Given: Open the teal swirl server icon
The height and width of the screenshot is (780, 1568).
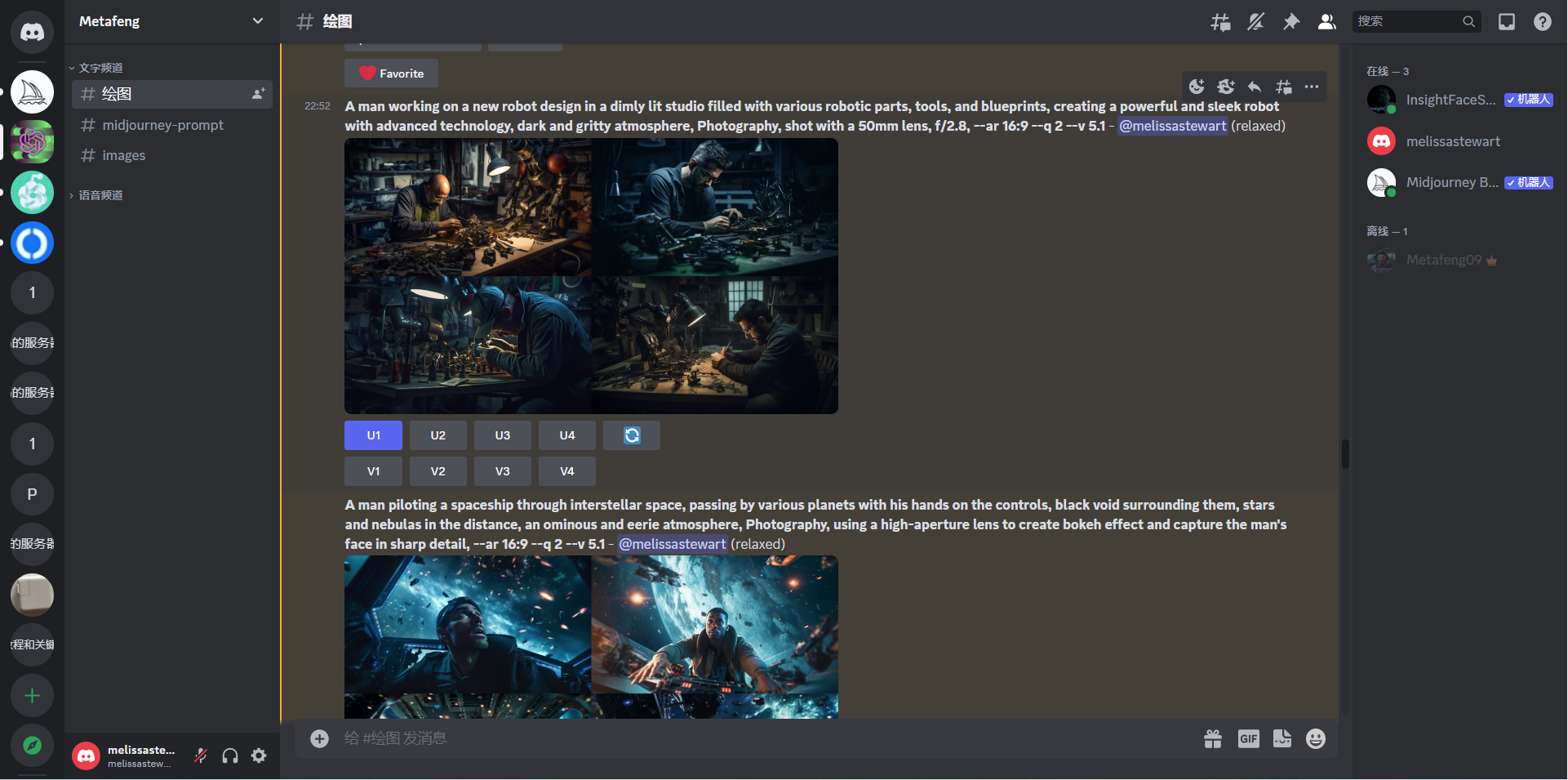Looking at the screenshot, I should [x=32, y=193].
